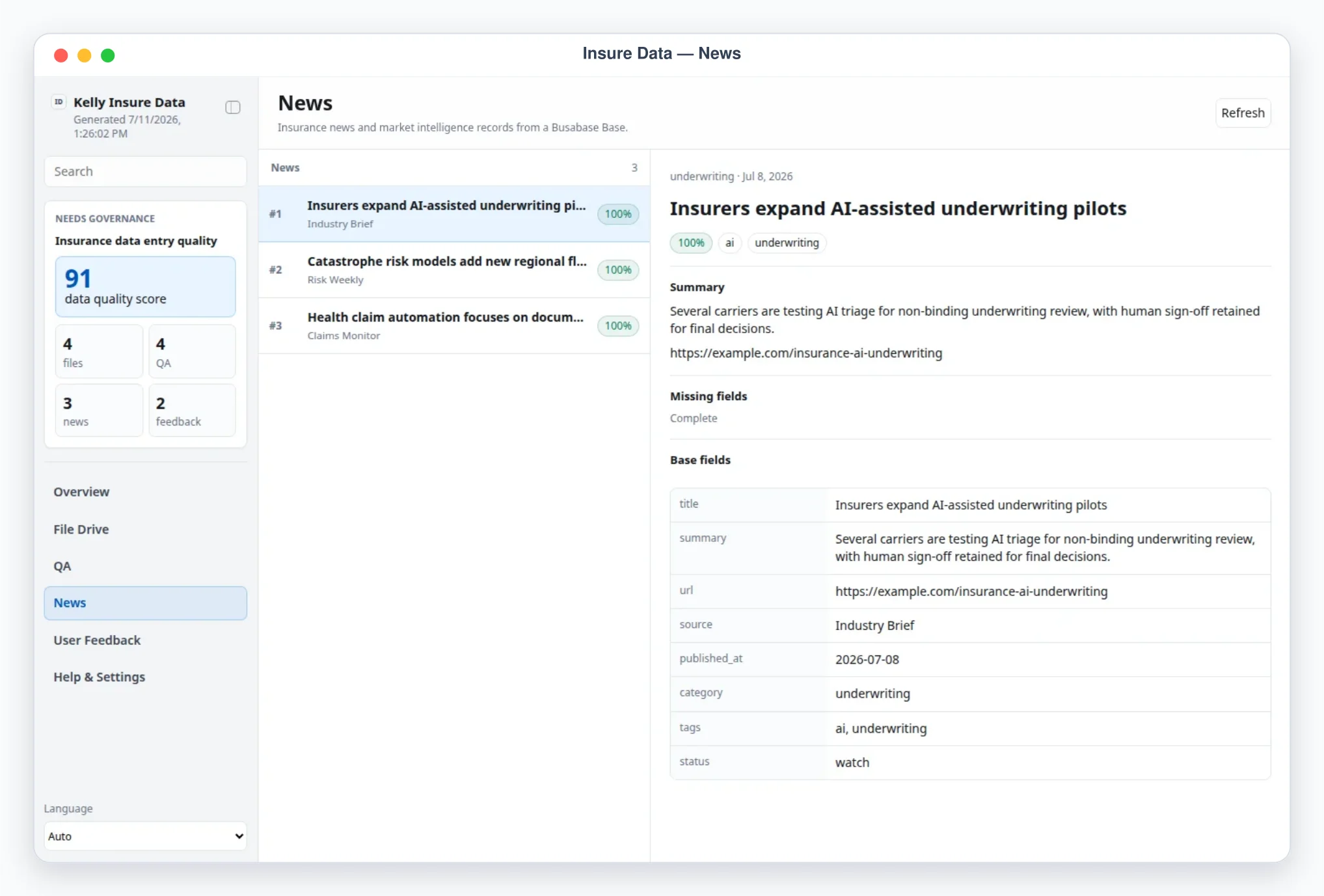The height and width of the screenshot is (896, 1324).
Task: Select Catastrophe risk models news item
Action: pos(454,270)
